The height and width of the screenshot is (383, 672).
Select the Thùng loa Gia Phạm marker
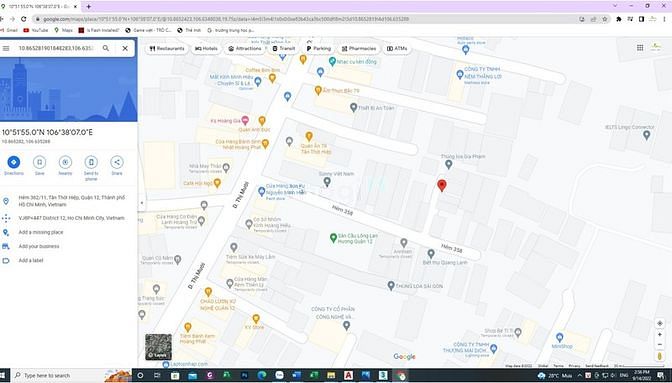pyautogui.click(x=449, y=164)
